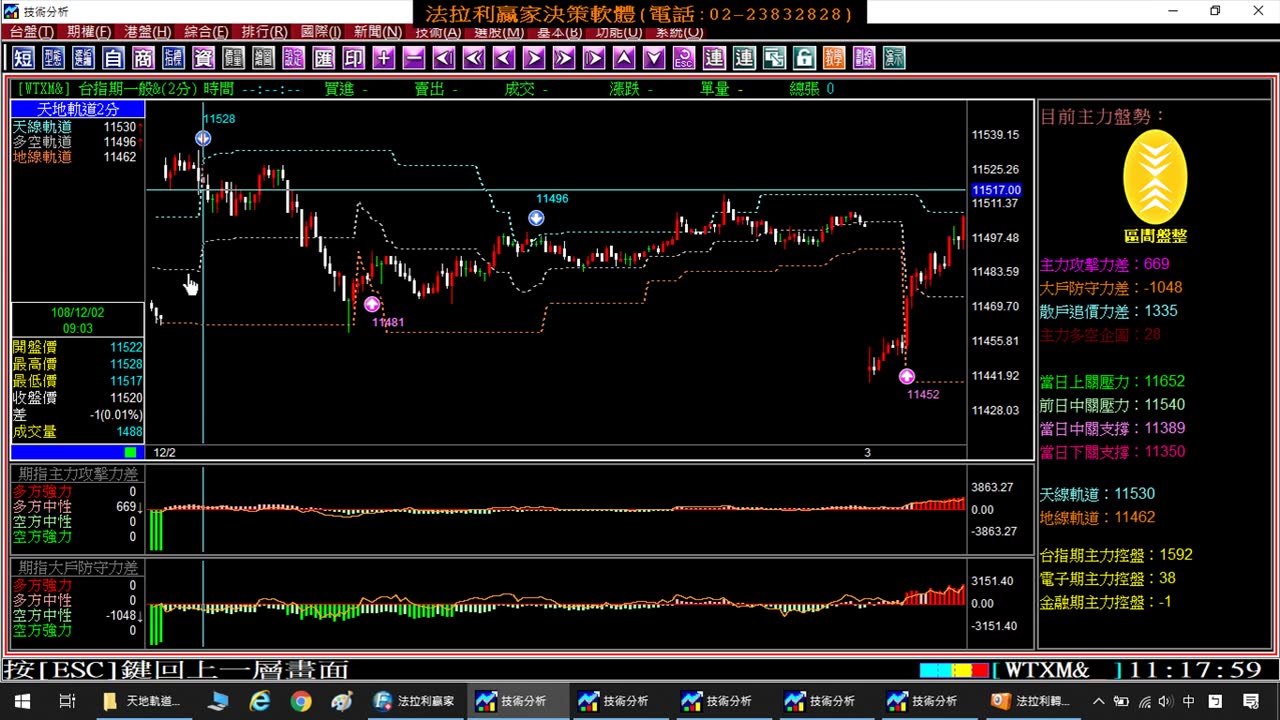Screen dimensions: 1280x720
Task: Click the ESC toolbar icon
Action: pos(684,58)
